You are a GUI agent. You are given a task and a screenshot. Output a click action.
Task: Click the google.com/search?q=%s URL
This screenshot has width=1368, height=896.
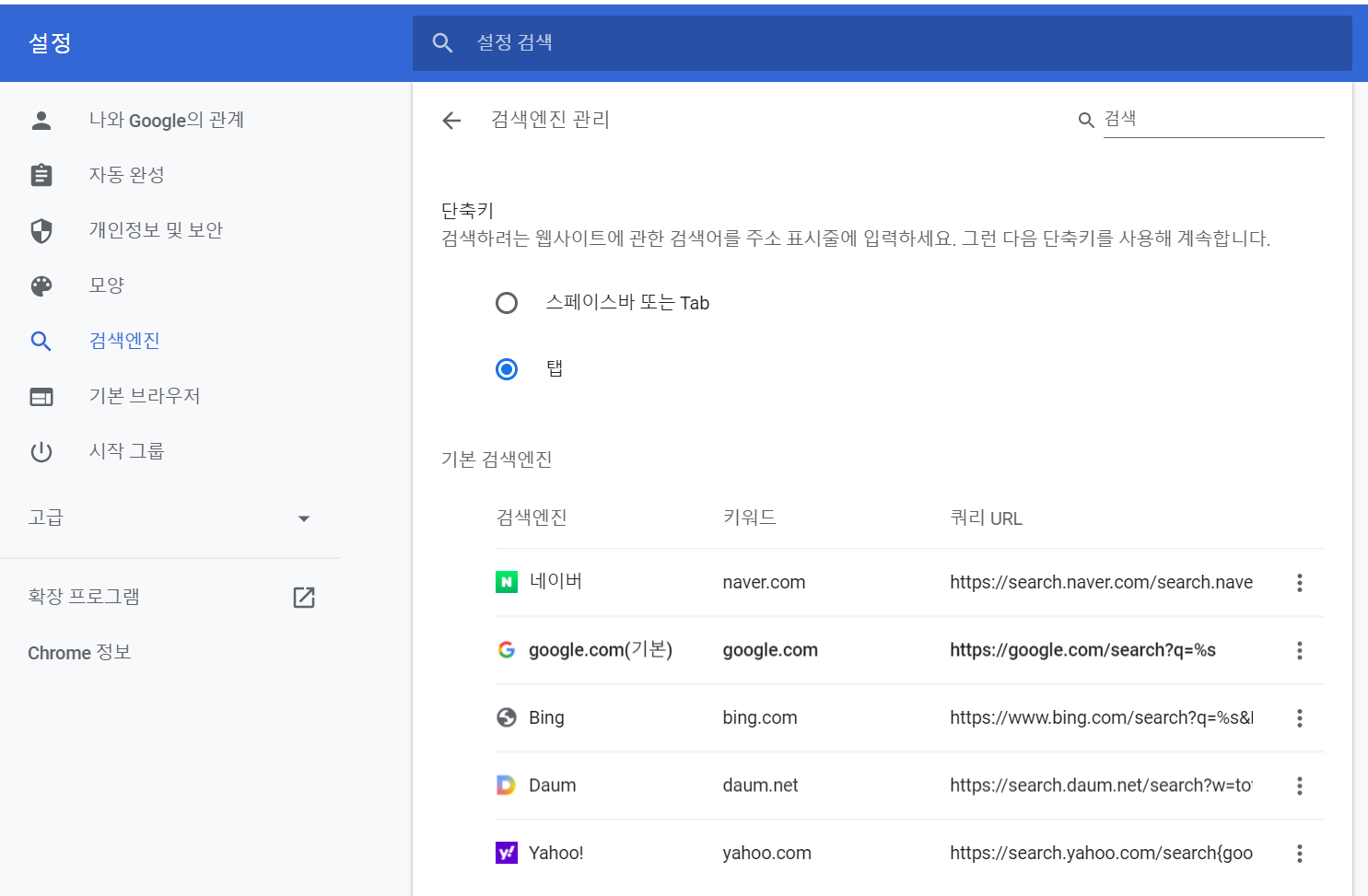pos(1082,650)
